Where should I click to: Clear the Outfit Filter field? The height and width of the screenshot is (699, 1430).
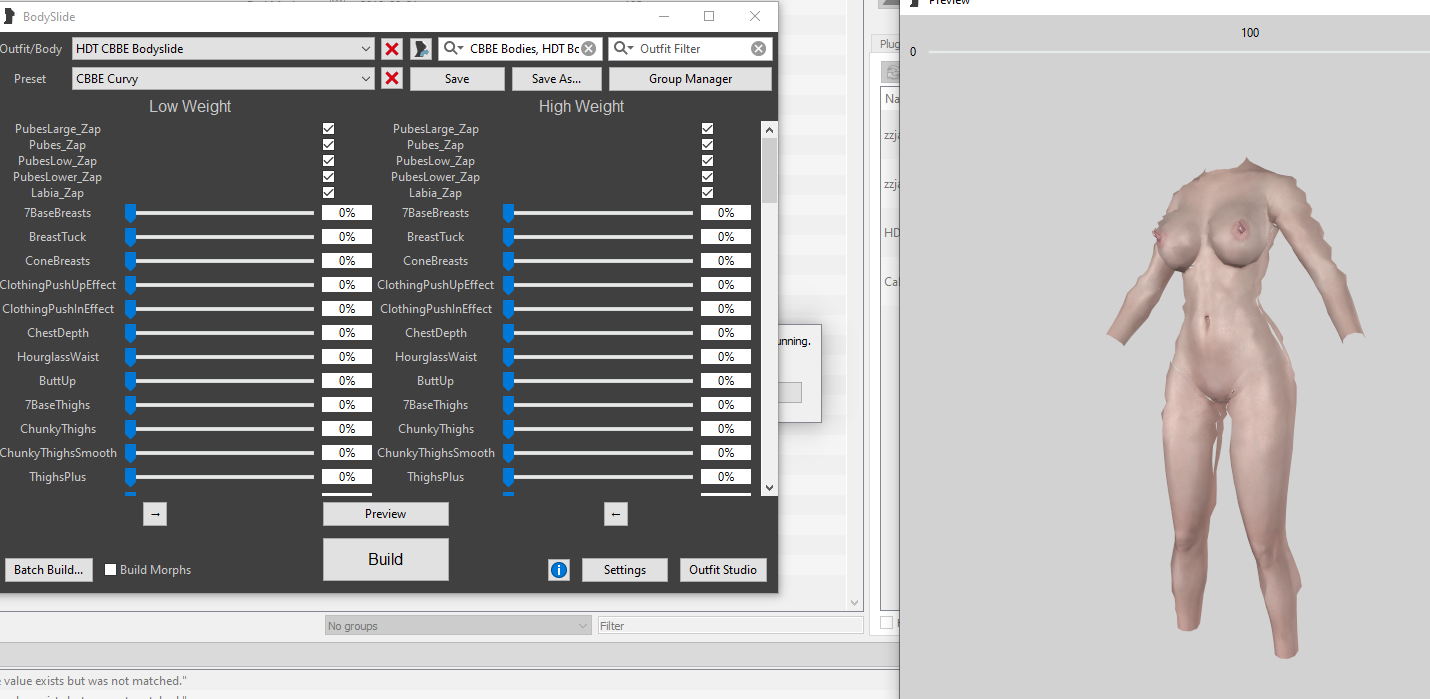(759, 49)
